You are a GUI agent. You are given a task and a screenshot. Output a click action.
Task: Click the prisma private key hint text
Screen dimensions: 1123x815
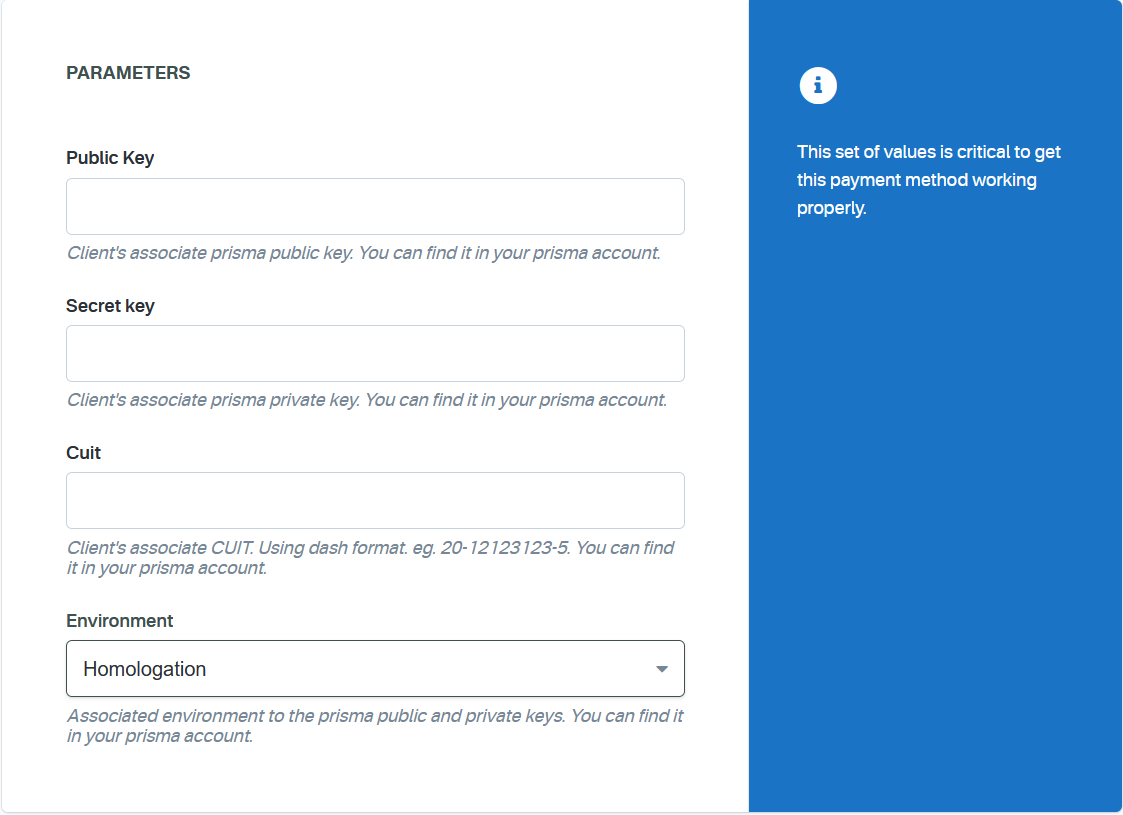tap(366, 400)
